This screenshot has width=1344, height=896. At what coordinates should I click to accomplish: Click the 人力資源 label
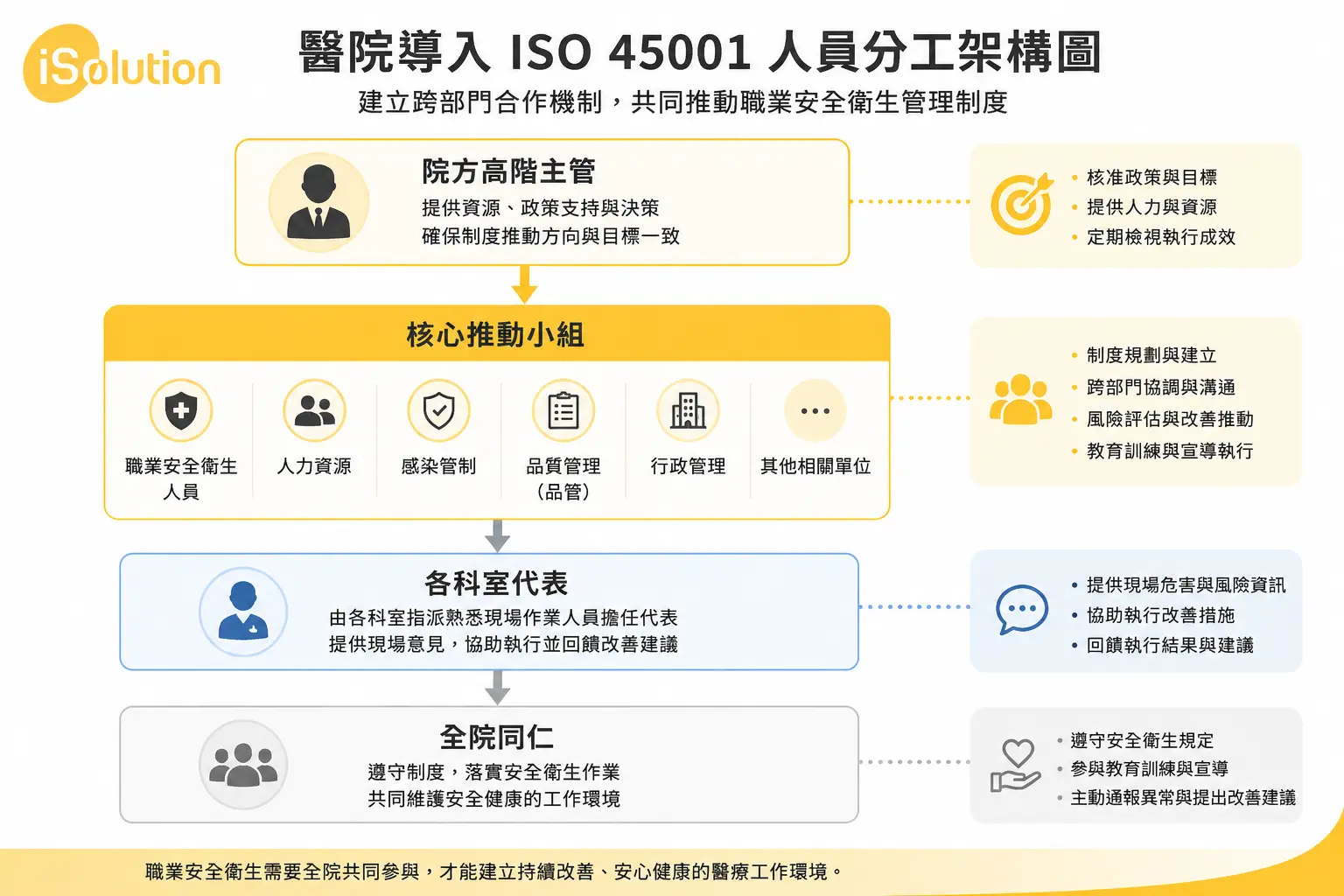pos(314,466)
